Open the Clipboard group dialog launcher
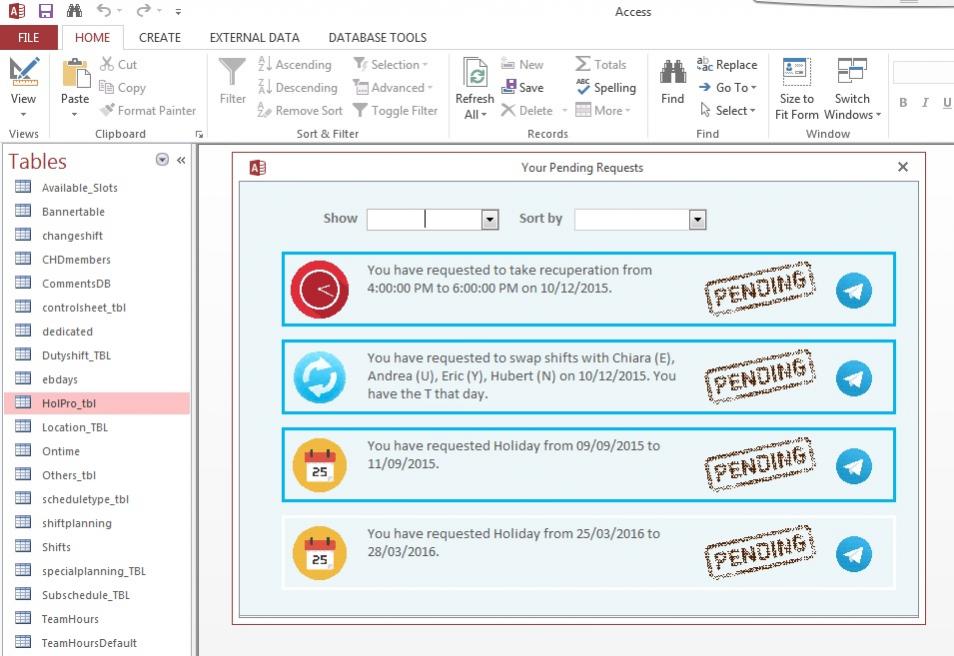This screenshot has height=656, width=954. pyautogui.click(x=199, y=134)
